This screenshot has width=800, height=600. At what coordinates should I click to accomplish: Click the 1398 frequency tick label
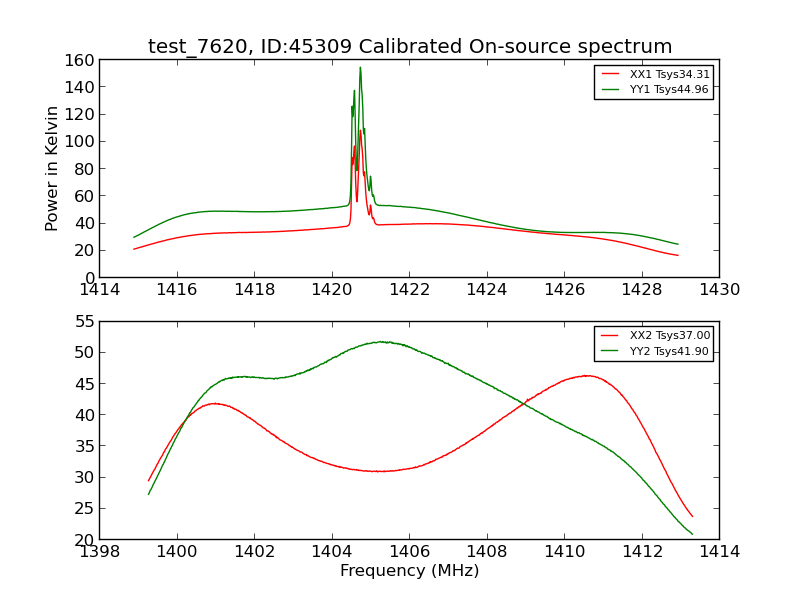(x=100, y=552)
